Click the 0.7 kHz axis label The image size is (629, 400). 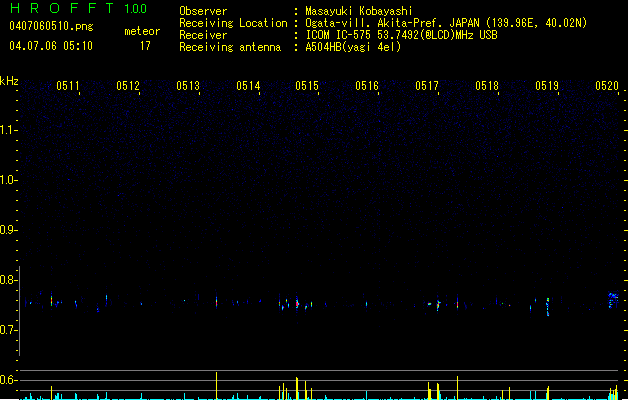pos(8,330)
